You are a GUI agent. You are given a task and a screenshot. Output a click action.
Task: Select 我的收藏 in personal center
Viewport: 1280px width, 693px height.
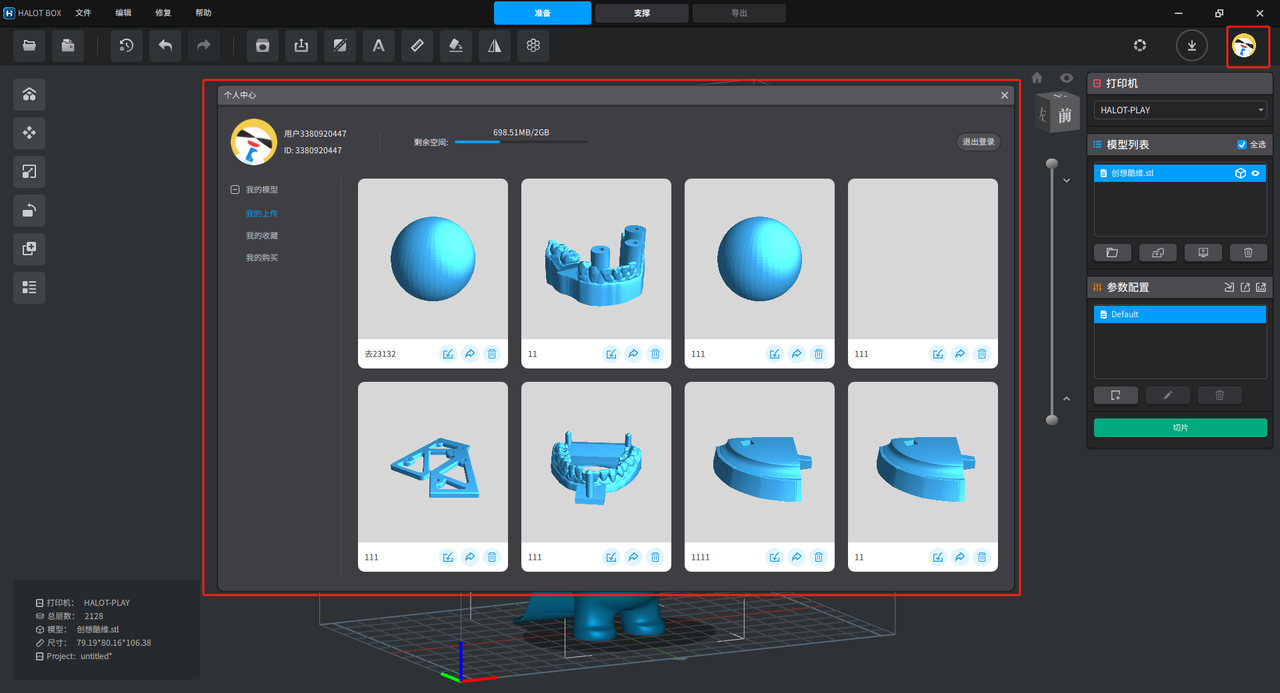[262, 236]
